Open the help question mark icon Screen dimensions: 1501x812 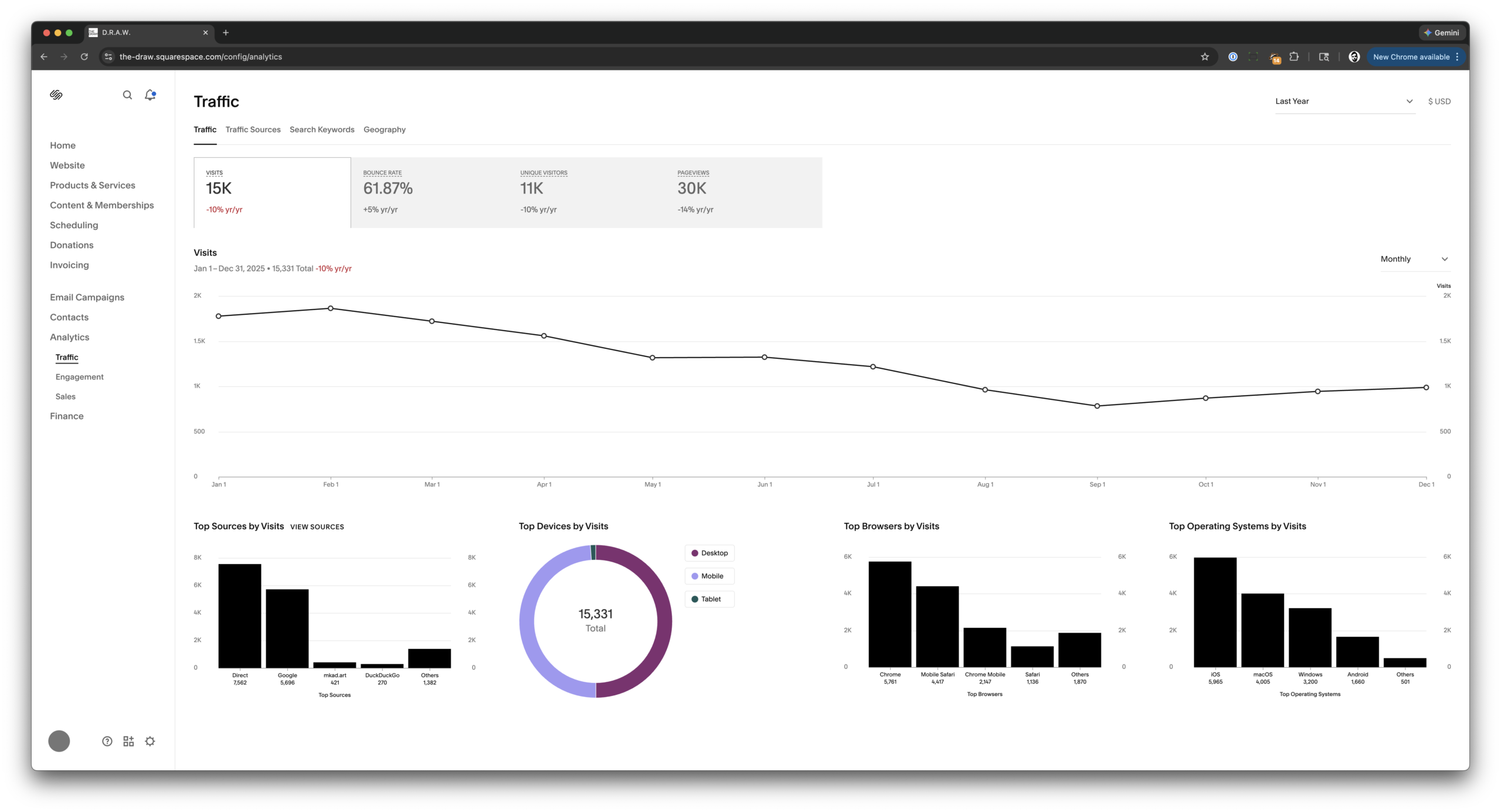pos(107,741)
